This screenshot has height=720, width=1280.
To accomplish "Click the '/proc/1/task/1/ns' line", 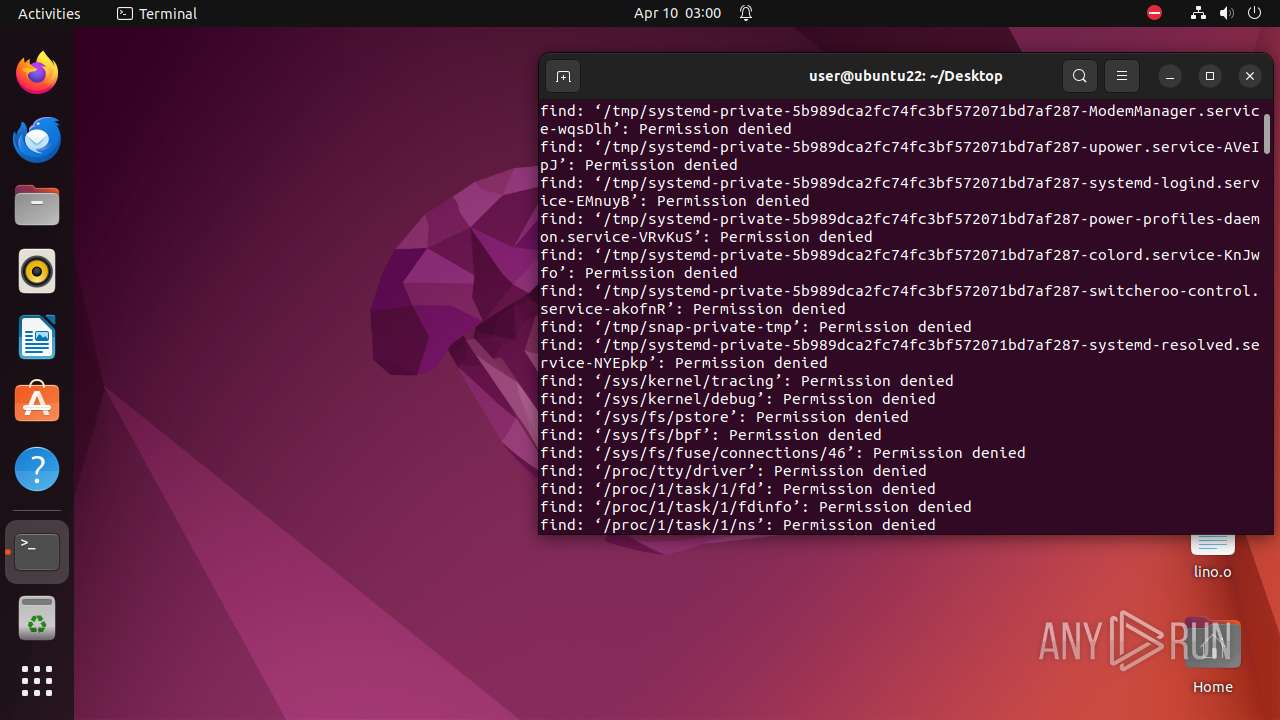I will (x=738, y=525).
